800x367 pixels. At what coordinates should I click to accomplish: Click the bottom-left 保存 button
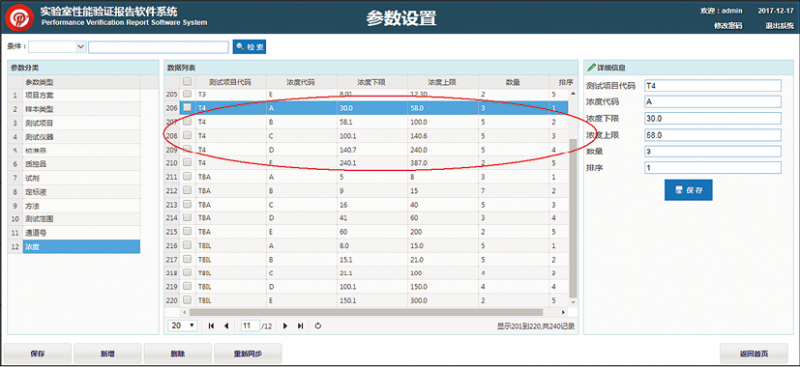[37, 353]
